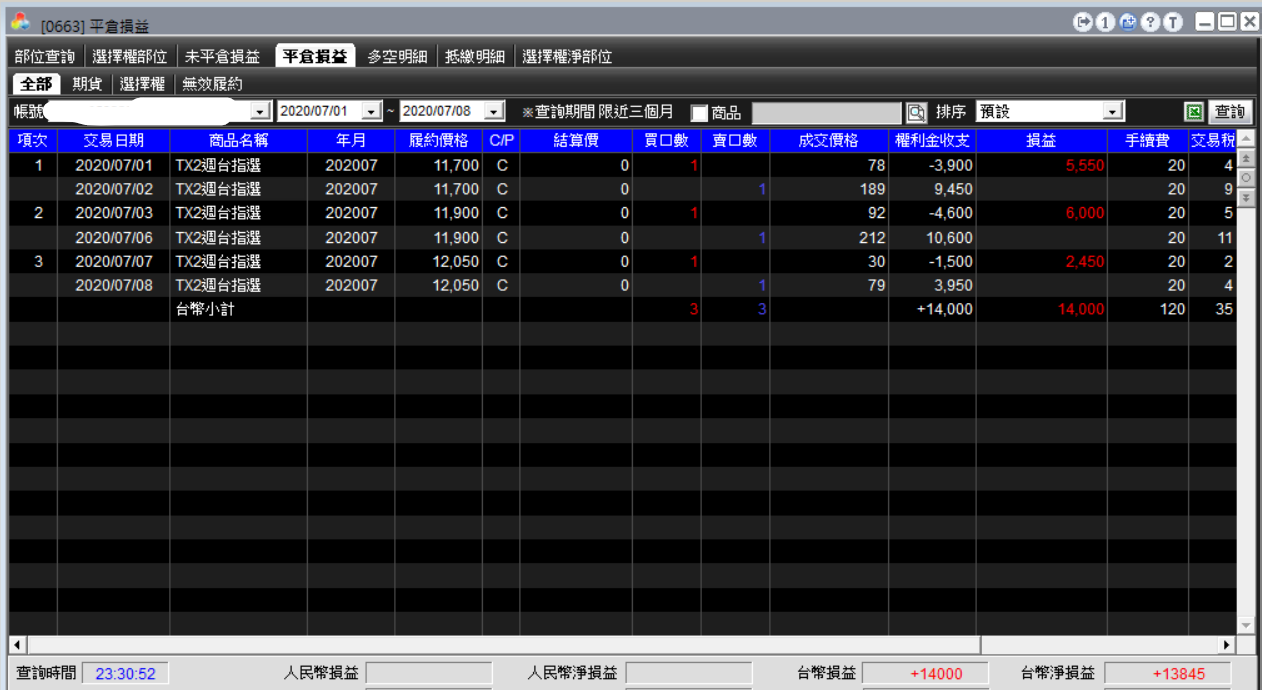Click the arrow exit icon in title bar
The image size is (1262, 690).
(x=1083, y=22)
